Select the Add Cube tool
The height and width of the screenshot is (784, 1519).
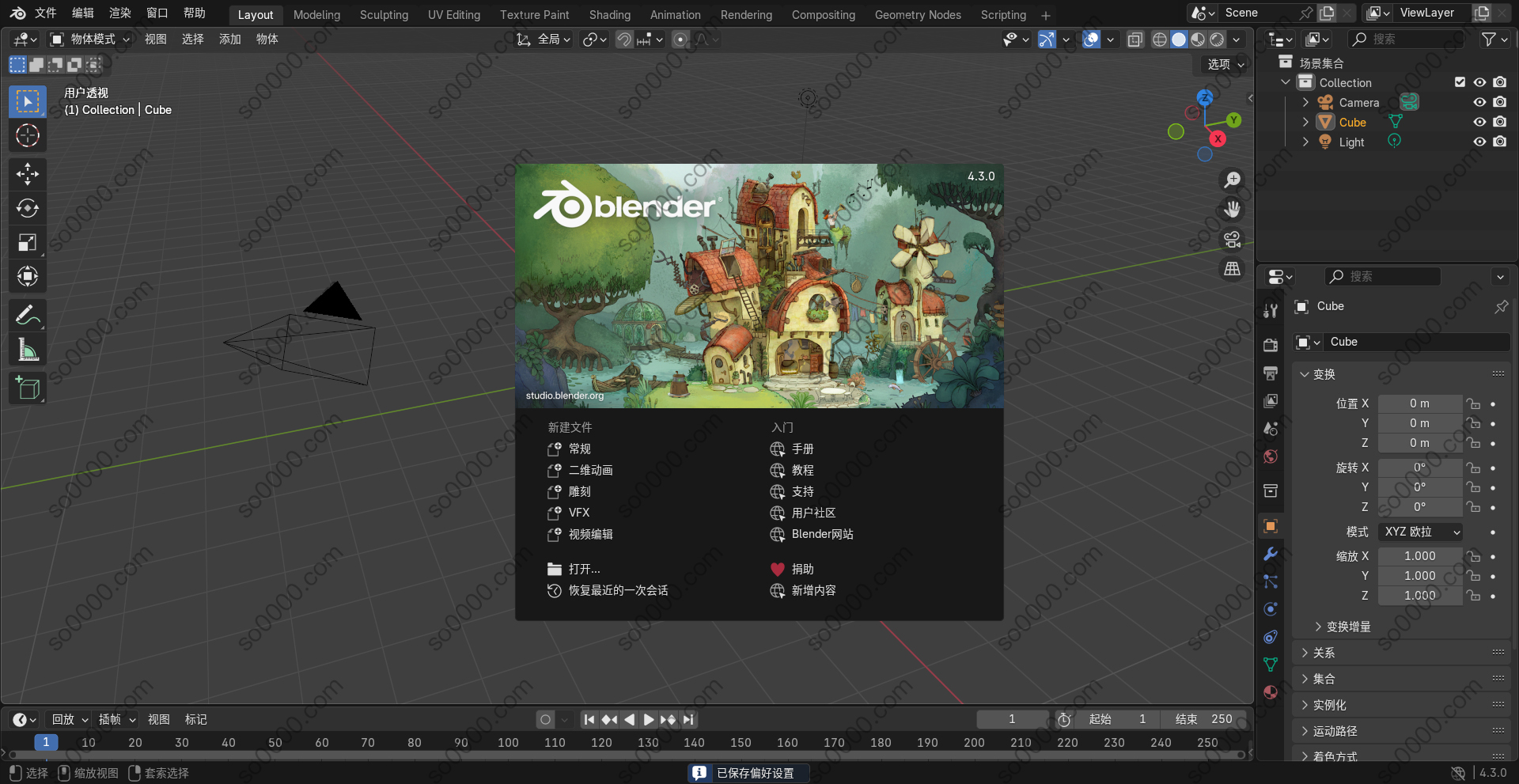(28, 388)
